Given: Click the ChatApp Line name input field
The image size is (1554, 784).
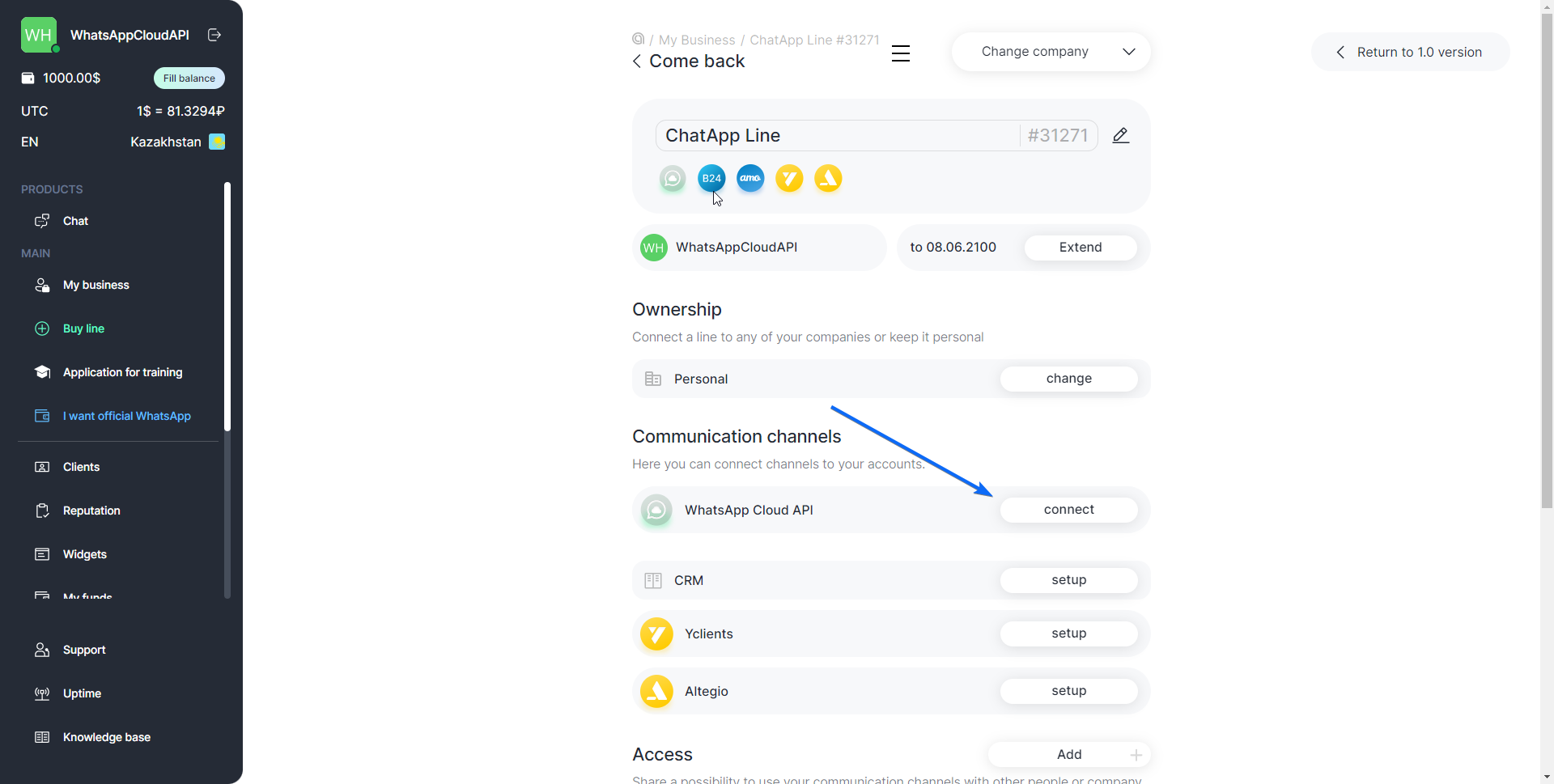Looking at the screenshot, I should pyautogui.click(x=834, y=135).
